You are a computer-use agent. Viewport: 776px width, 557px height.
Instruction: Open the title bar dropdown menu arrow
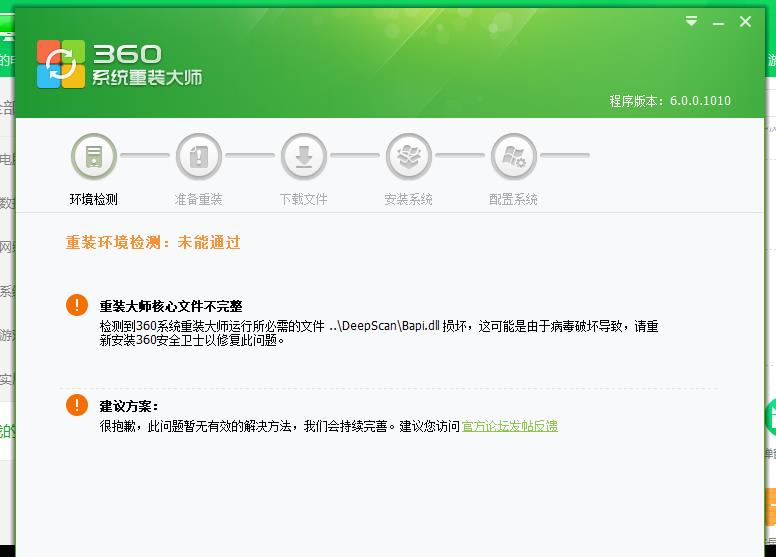(x=691, y=21)
